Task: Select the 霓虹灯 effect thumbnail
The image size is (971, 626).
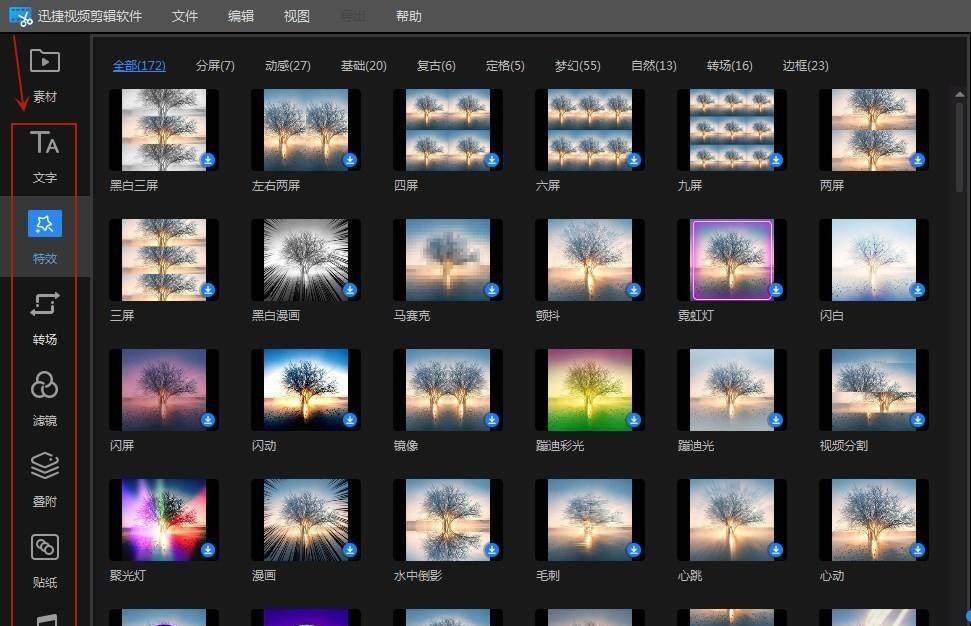Action: coord(732,260)
